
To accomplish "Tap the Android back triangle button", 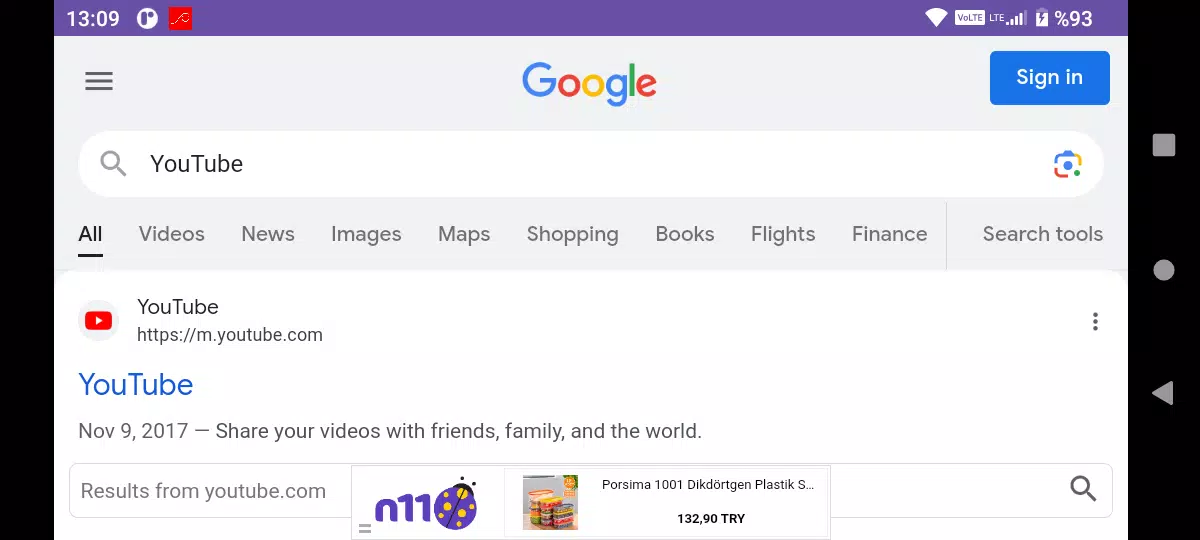I will pos(1162,393).
